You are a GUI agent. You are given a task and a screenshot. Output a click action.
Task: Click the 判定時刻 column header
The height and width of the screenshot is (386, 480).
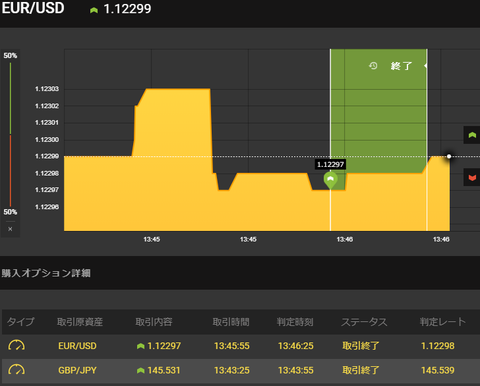click(x=295, y=322)
